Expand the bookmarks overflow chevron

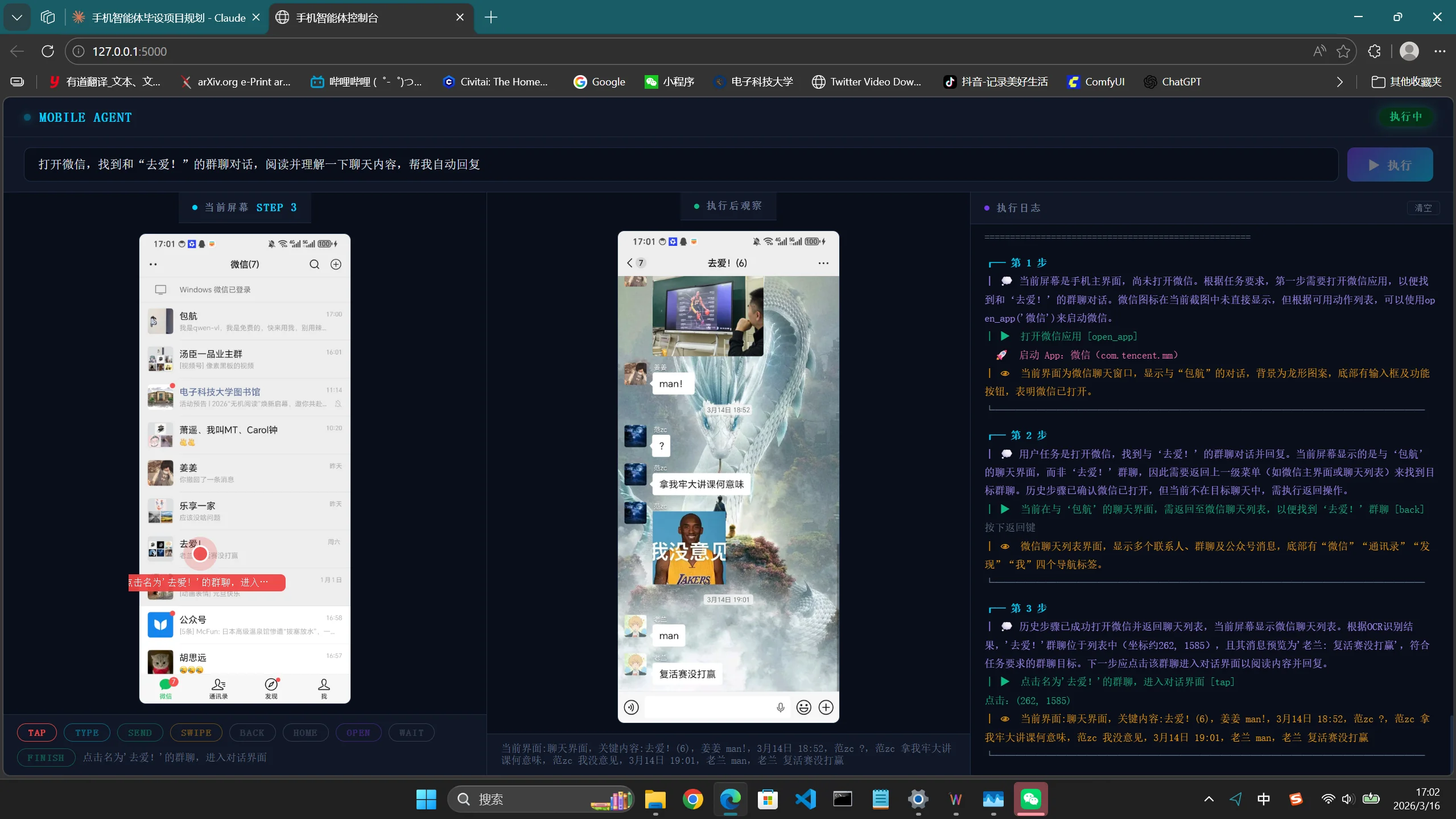pyautogui.click(x=1339, y=82)
